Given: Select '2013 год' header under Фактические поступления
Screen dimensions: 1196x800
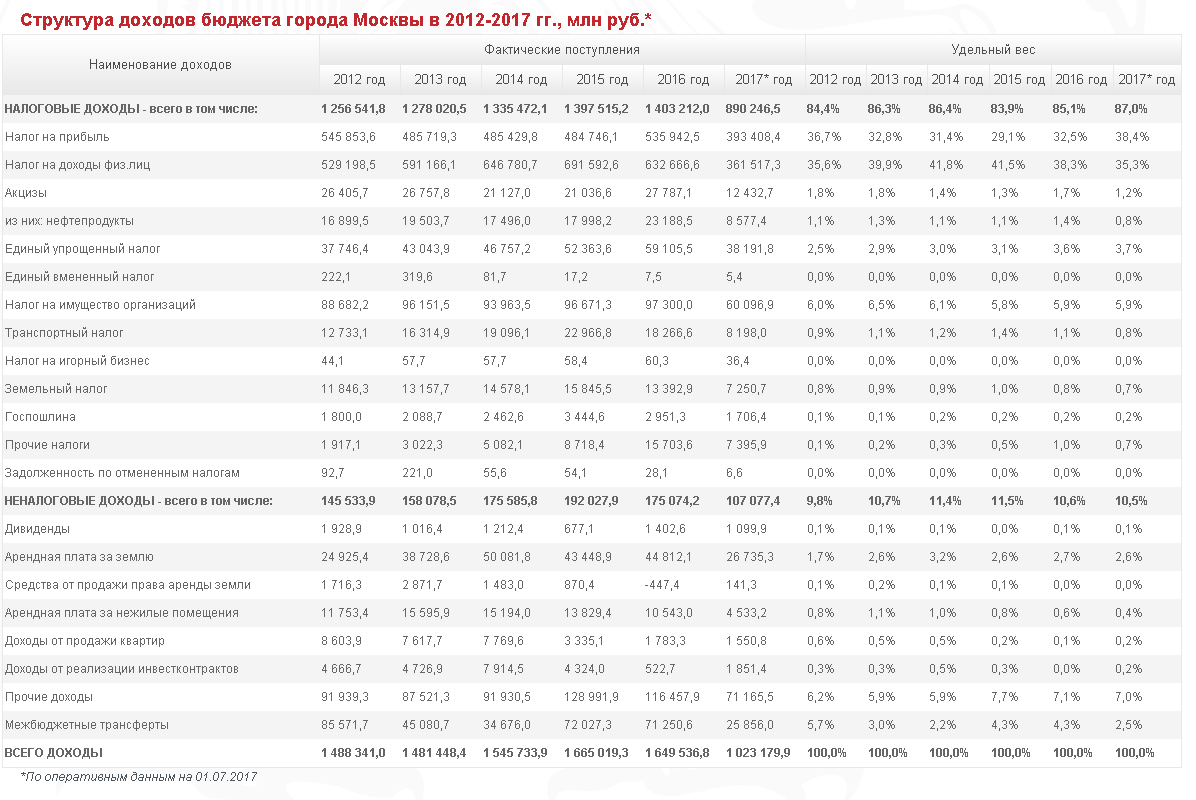Looking at the screenshot, I should pos(440,79).
